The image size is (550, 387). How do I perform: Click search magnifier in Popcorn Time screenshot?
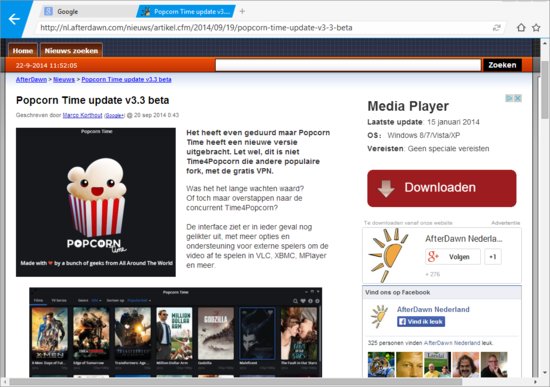tap(295, 301)
